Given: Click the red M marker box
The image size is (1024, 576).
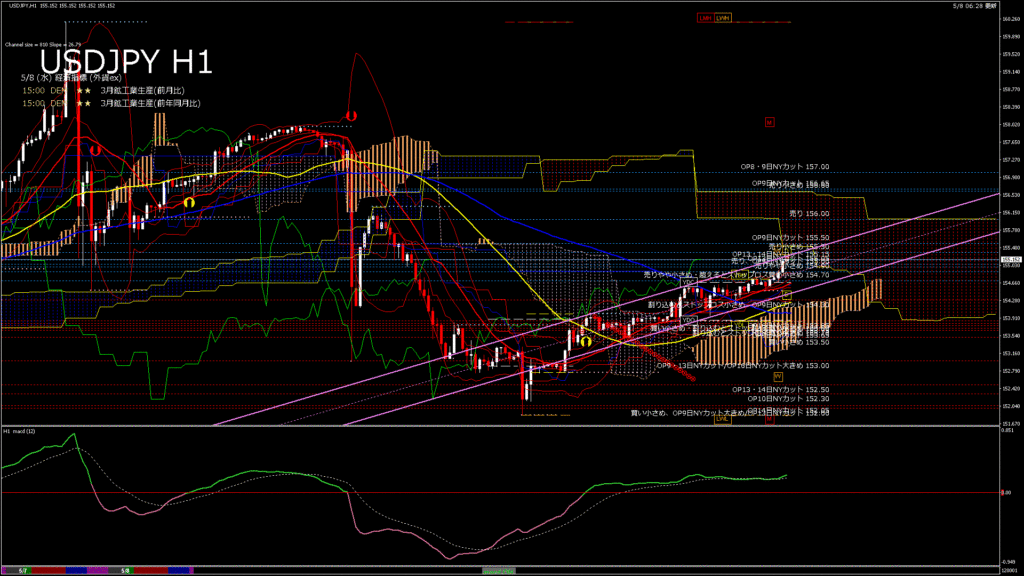Looking at the screenshot, I should 770,123.
